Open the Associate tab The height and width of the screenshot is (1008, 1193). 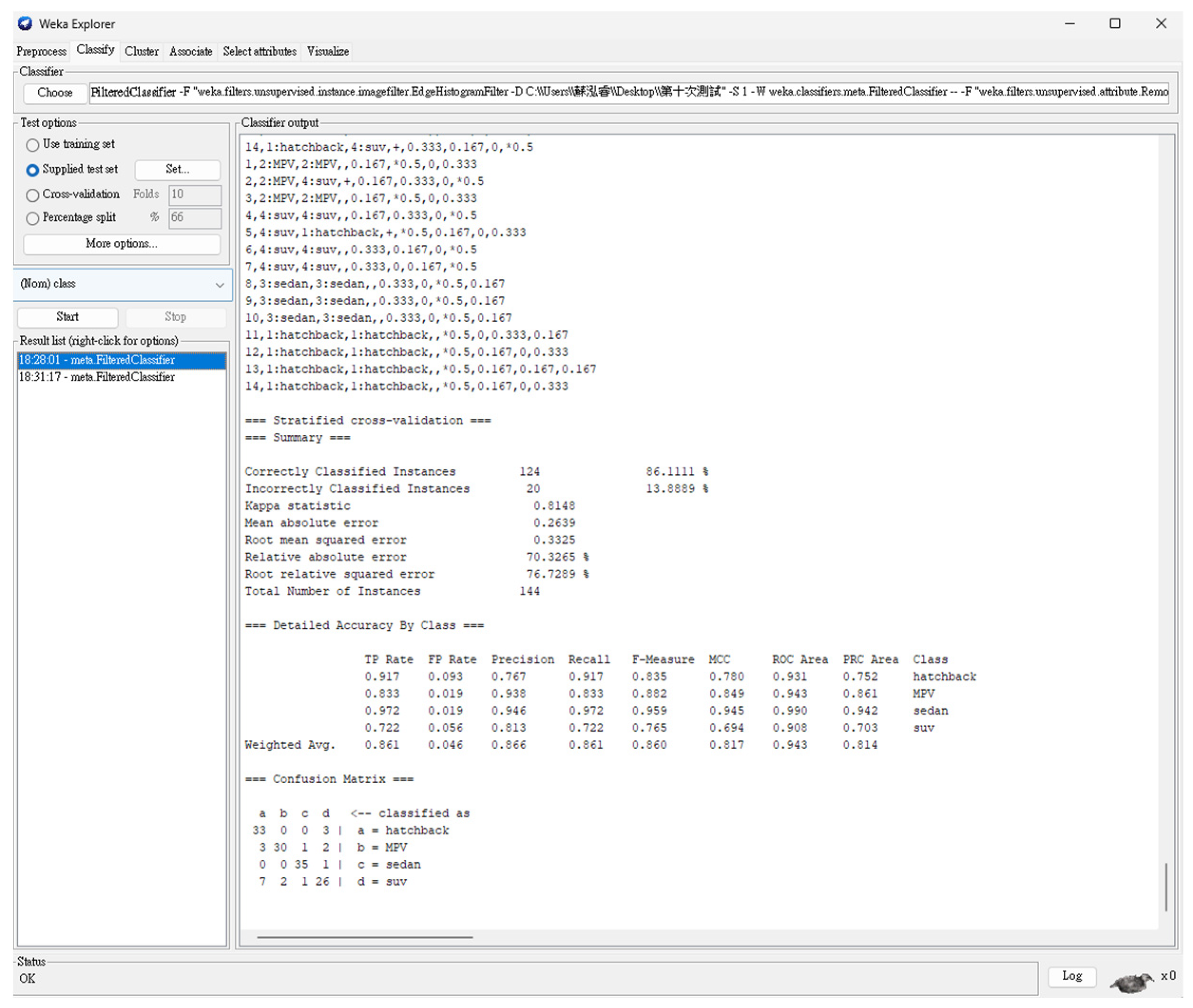coord(191,51)
